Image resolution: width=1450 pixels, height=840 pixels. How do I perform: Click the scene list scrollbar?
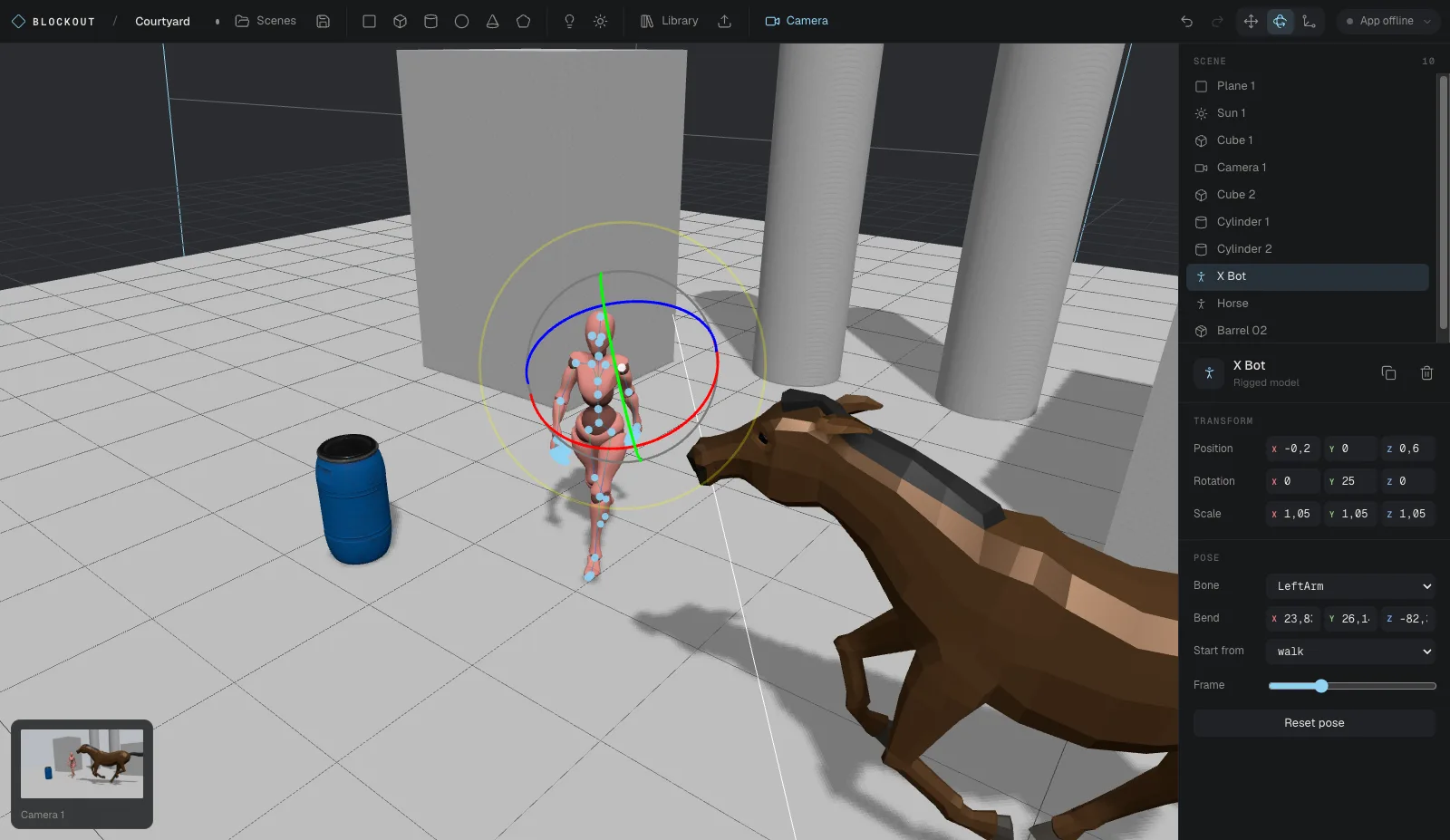(x=1443, y=202)
